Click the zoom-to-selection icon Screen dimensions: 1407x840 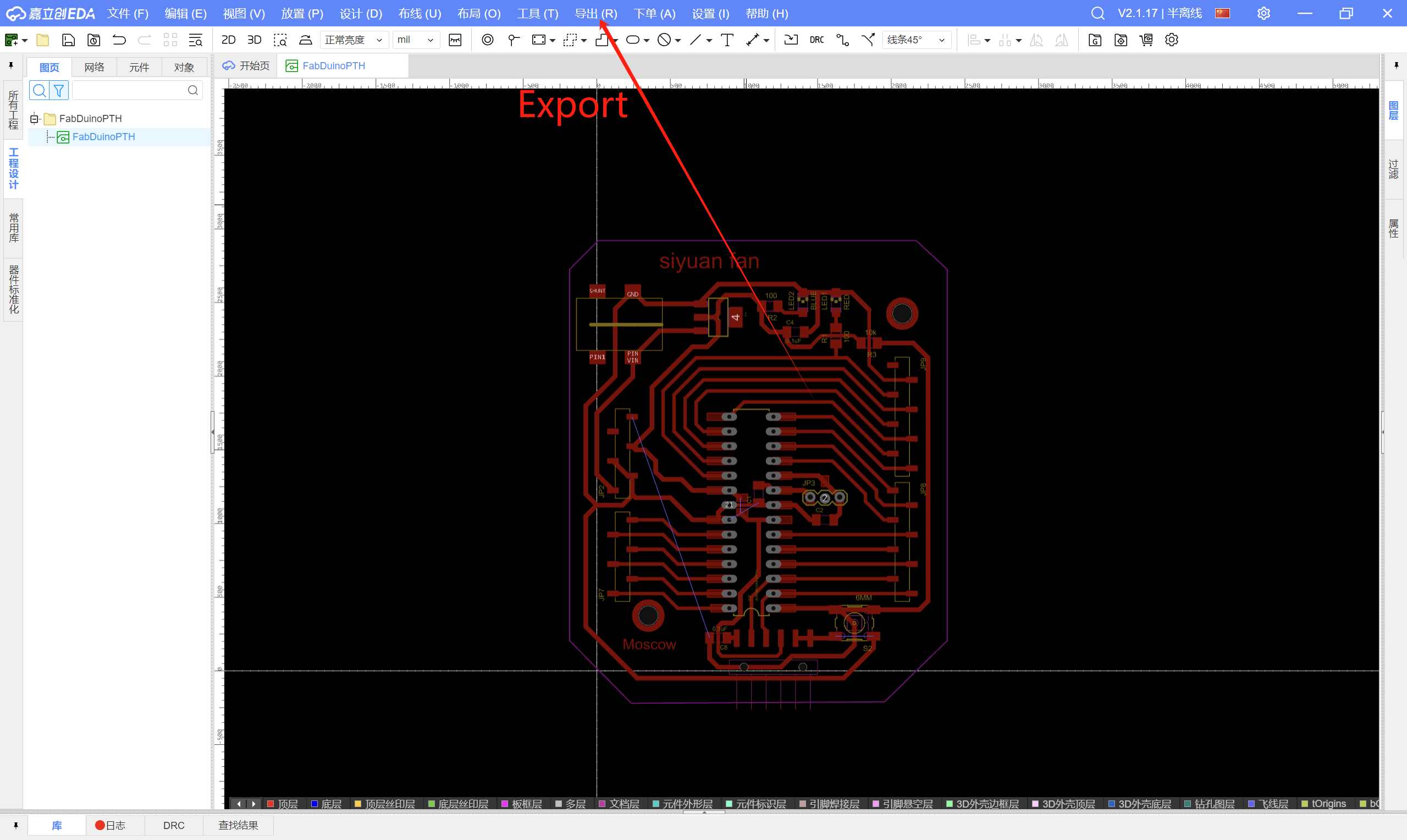coord(280,40)
